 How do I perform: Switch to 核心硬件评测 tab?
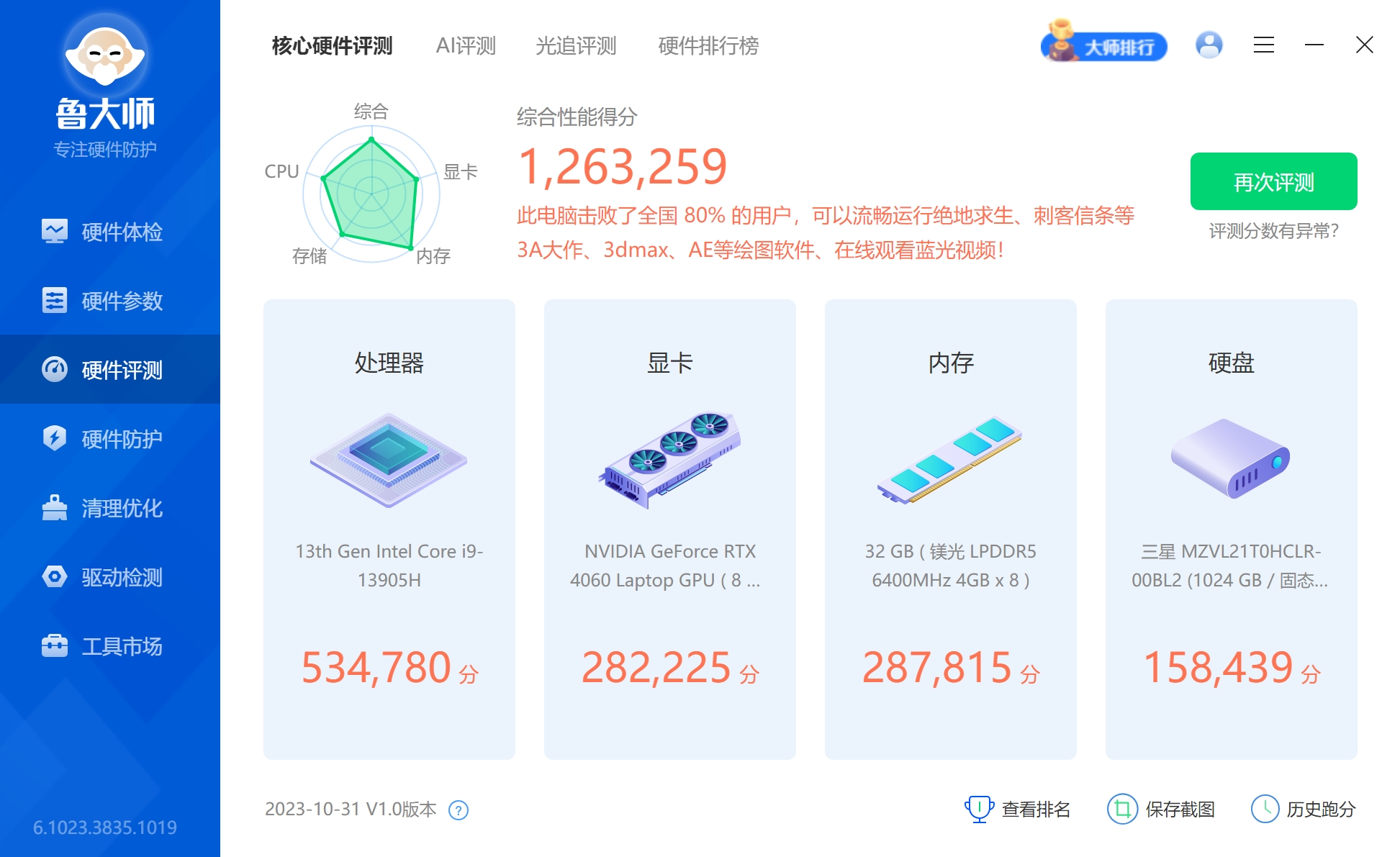(332, 46)
